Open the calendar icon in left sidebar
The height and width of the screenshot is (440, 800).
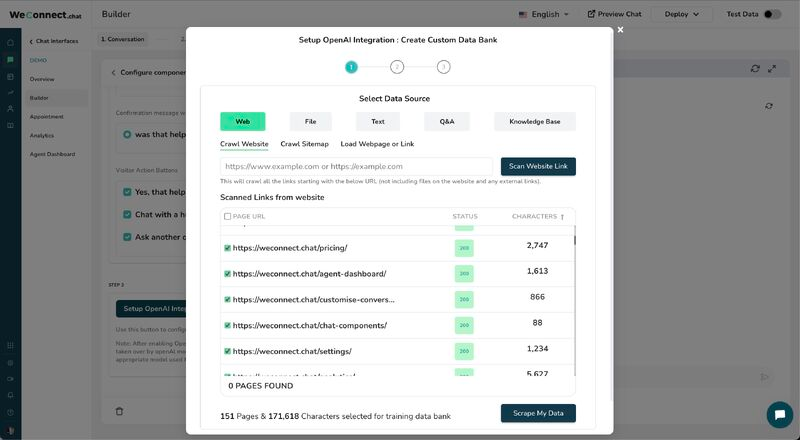[x=10, y=77]
